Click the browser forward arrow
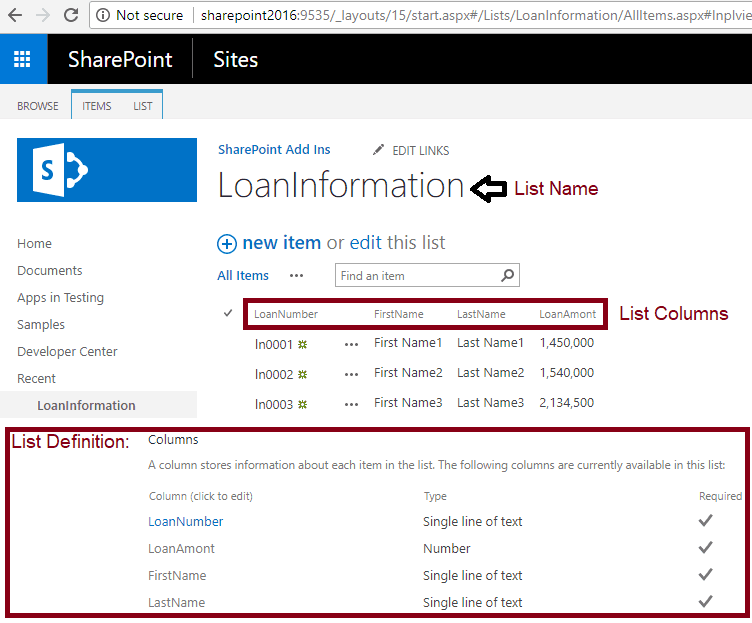The height and width of the screenshot is (623, 752). pyautogui.click(x=43, y=15)
